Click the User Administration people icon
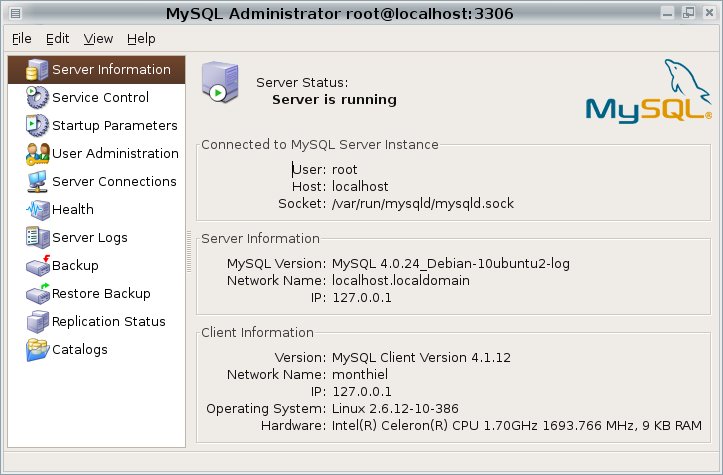723x475 pixels. 37,154
